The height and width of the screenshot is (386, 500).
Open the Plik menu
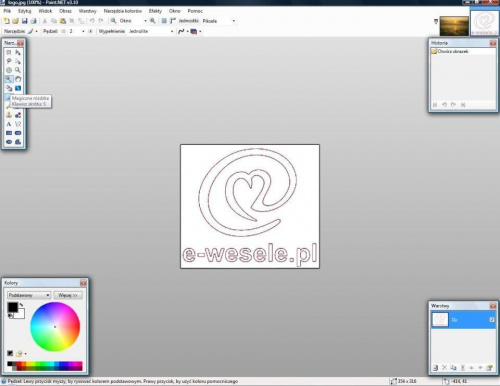[7, 11]
